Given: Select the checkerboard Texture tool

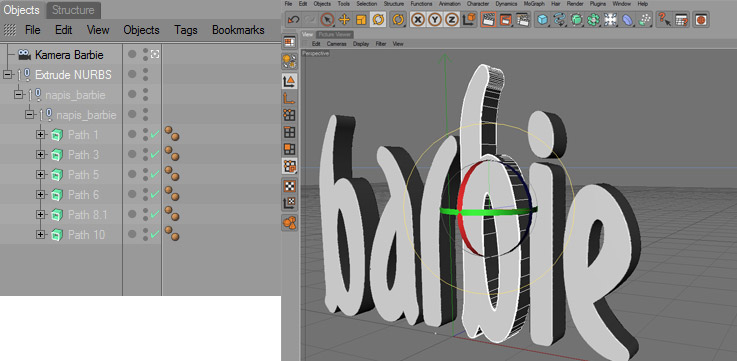Looking at the screenshot, I should [x=290, y=186].
